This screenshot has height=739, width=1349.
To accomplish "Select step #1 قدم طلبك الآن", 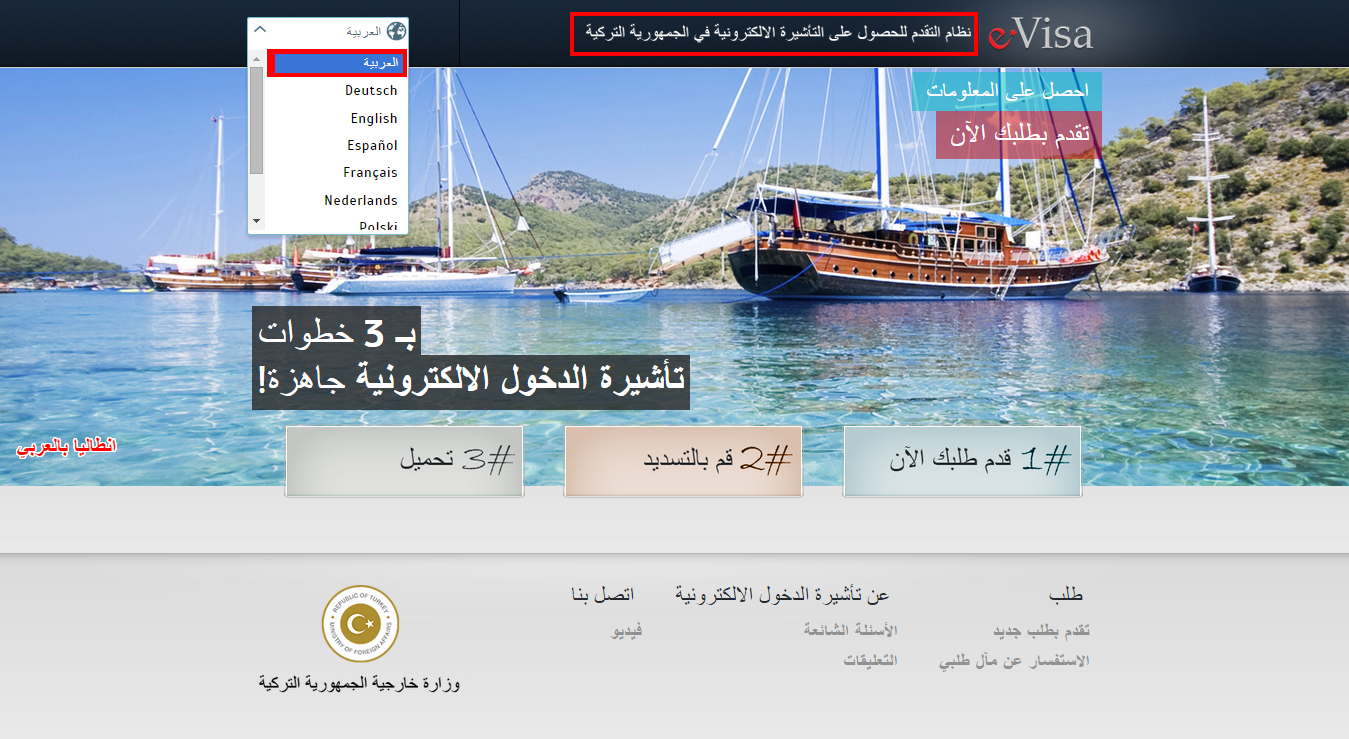I will [x=962, y=461].
